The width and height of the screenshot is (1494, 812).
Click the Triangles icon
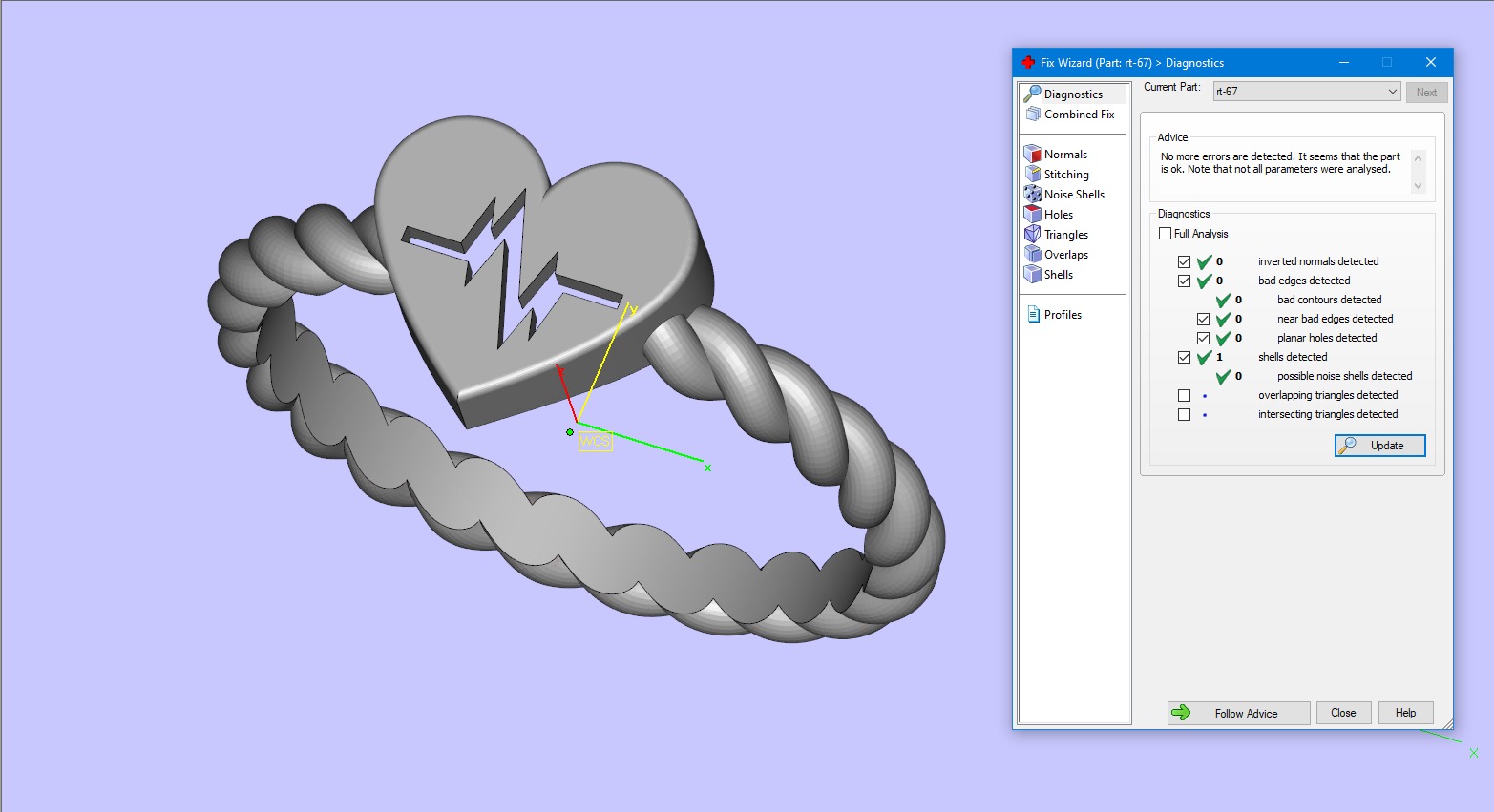click(x=1032, y=234)
